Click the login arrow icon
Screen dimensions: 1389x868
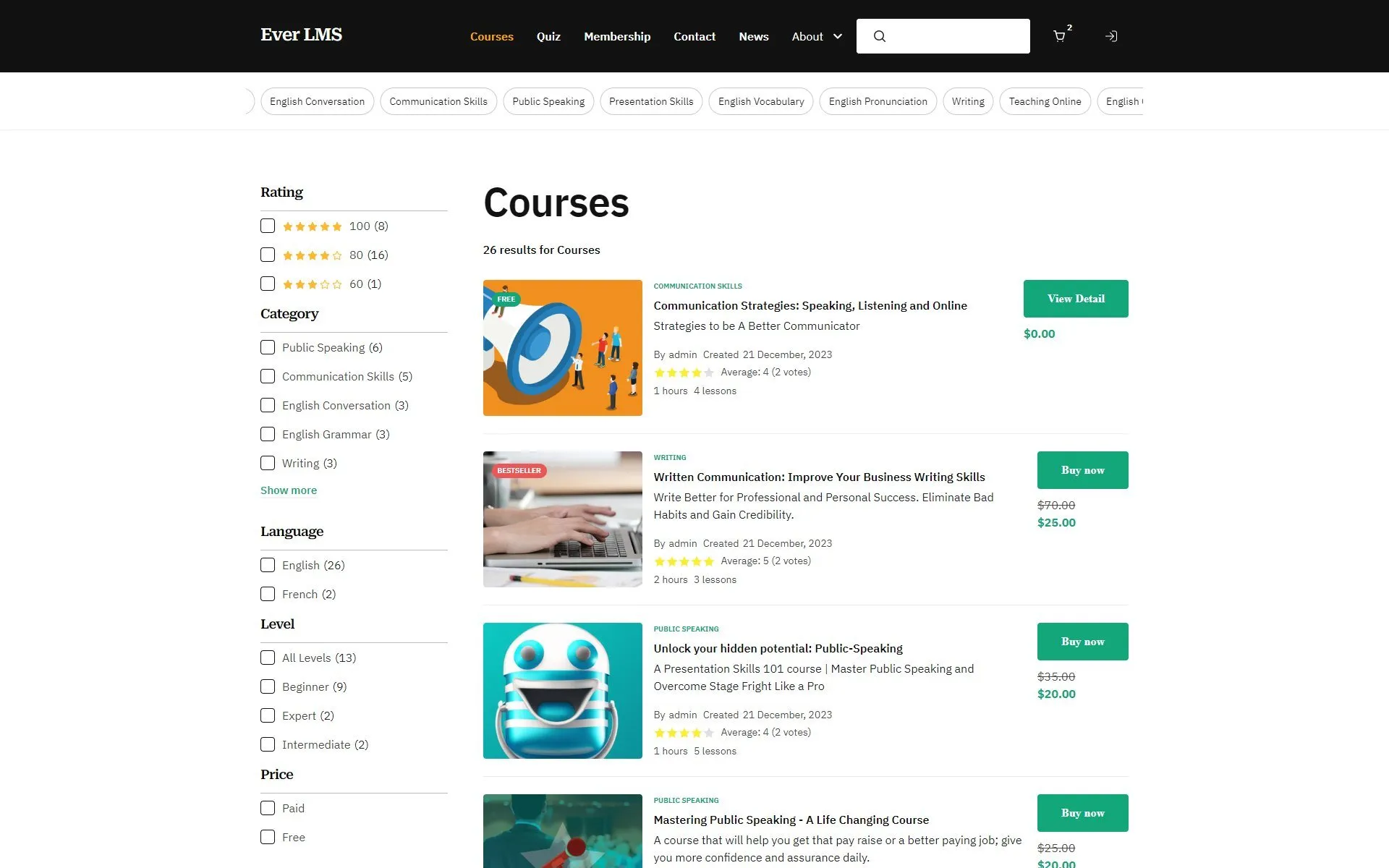tap(1111, 36)
